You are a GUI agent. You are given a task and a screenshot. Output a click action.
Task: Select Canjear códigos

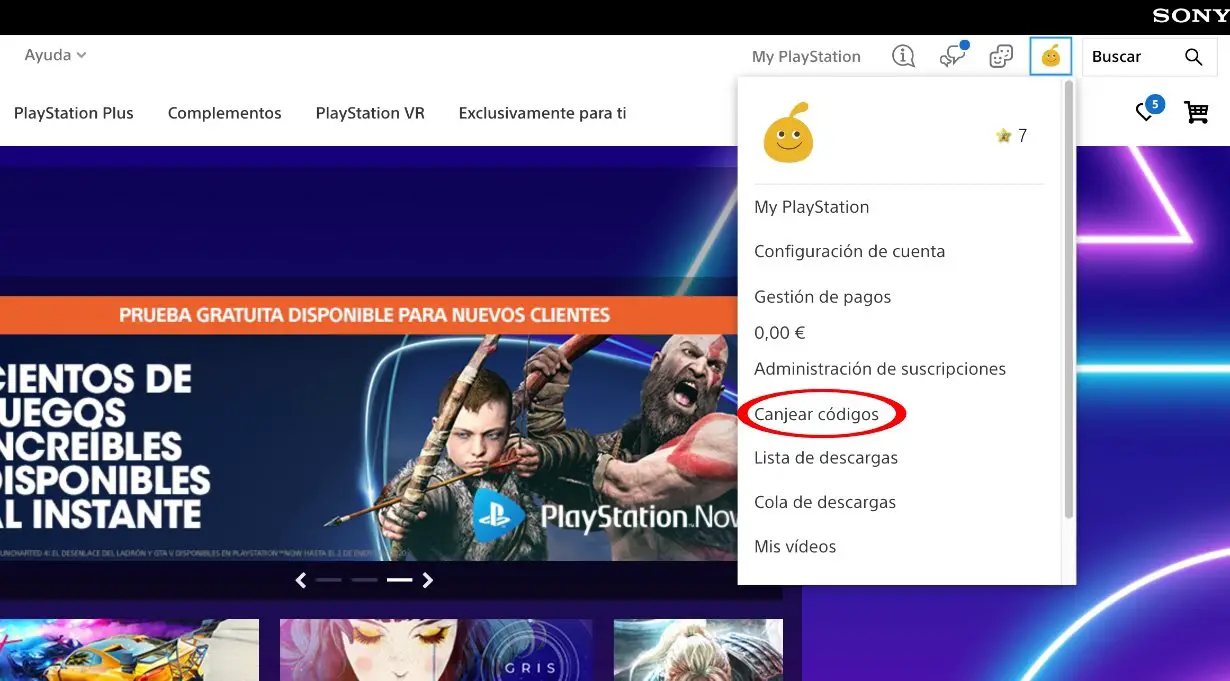(816, 414)
